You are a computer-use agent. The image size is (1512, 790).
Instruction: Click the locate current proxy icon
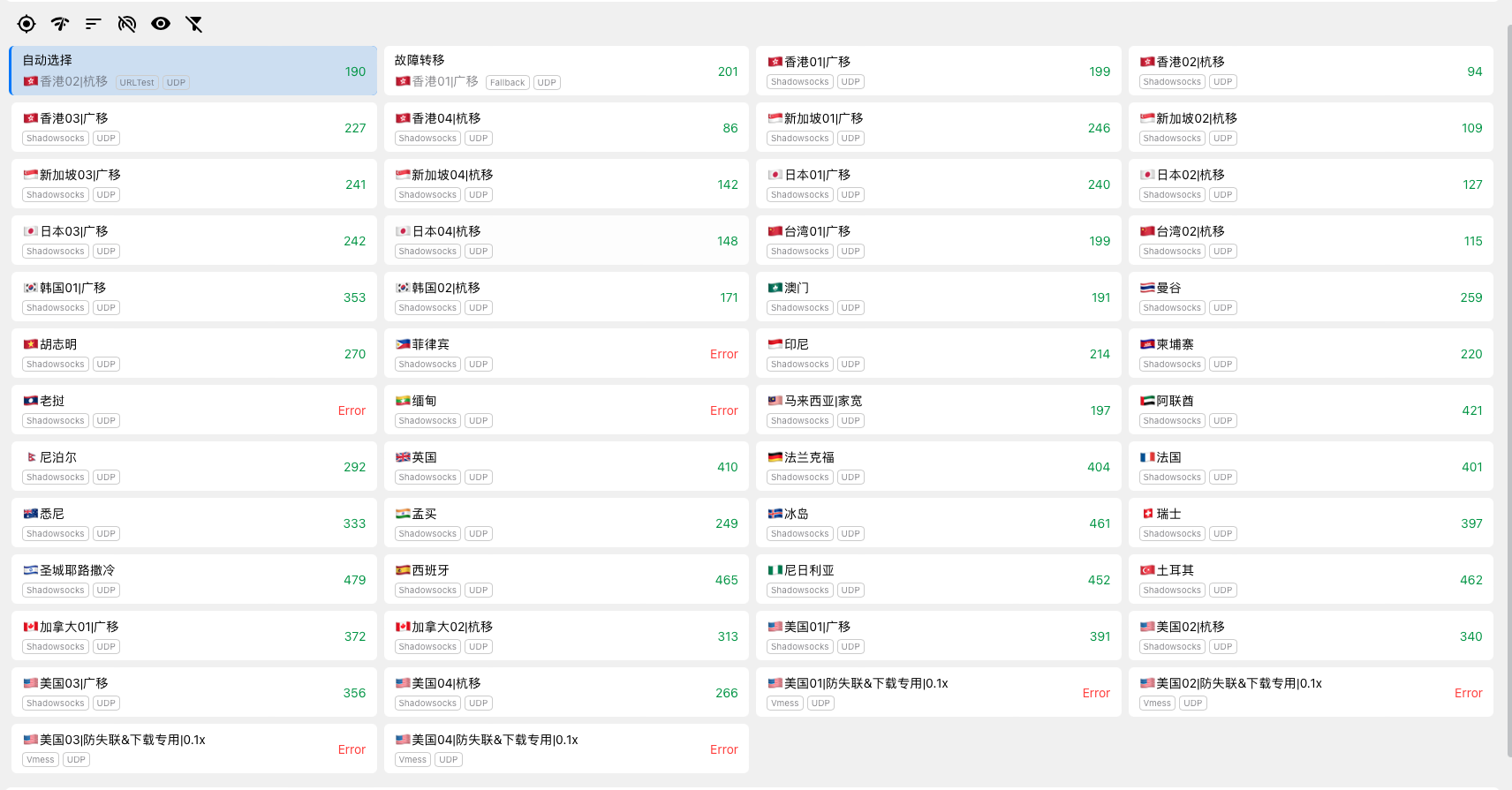pos(26,24)
